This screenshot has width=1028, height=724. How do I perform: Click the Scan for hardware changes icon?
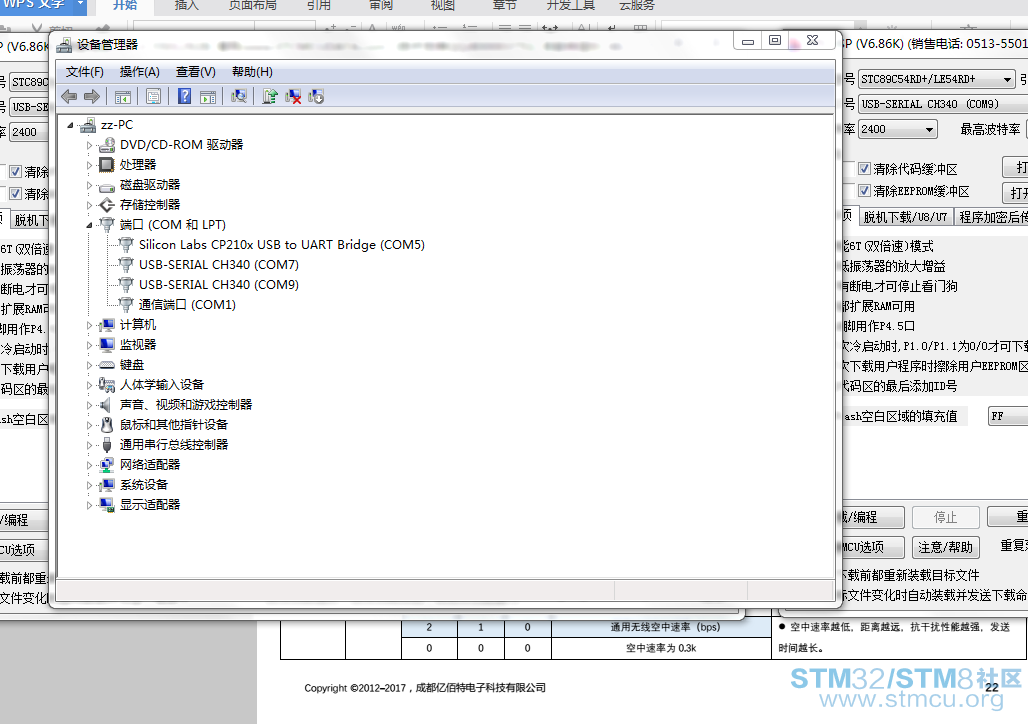tap(239, 96)
